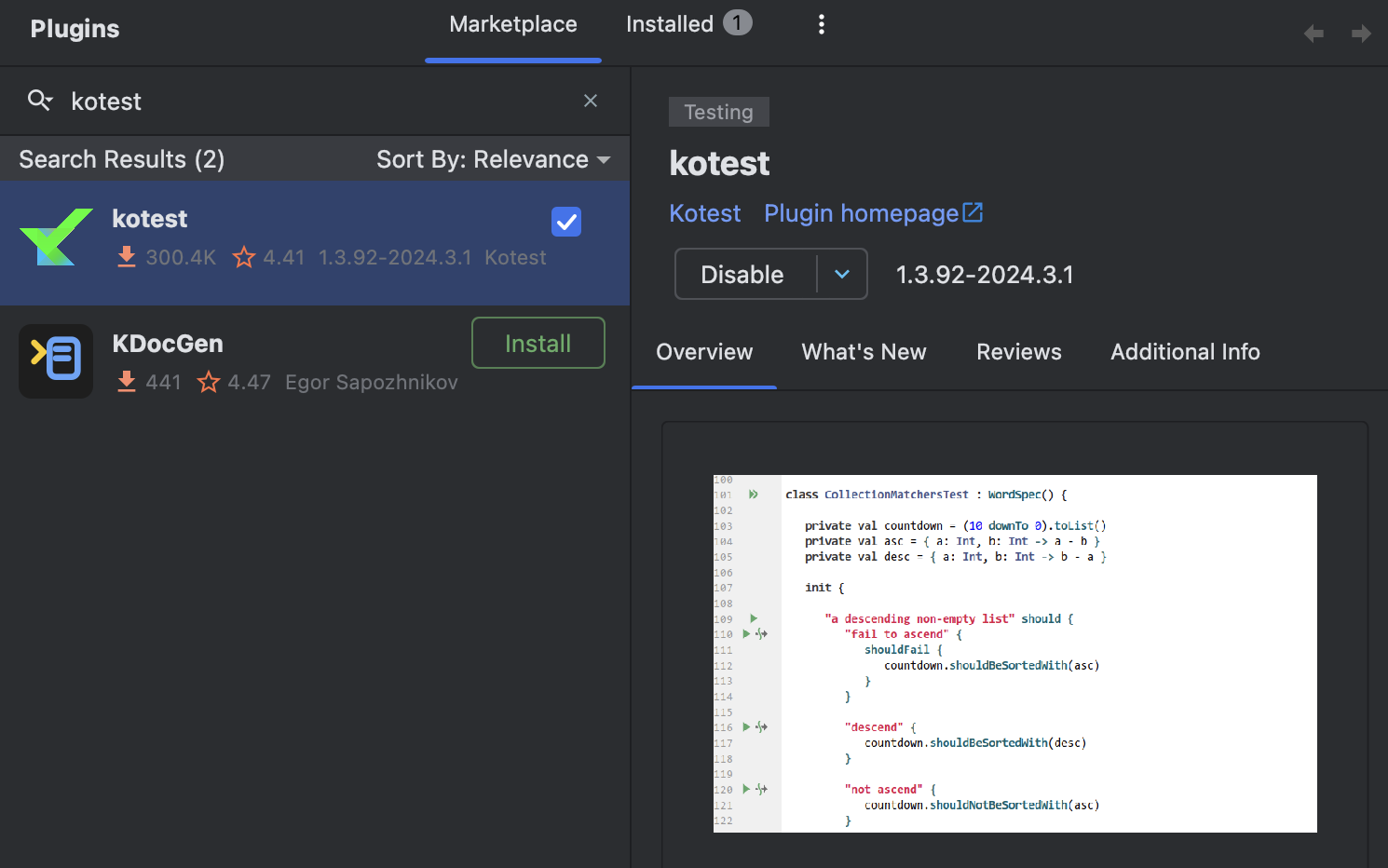
Task: Clear the kotest search text
Action: pyautogui.click(x=591, y=101)
